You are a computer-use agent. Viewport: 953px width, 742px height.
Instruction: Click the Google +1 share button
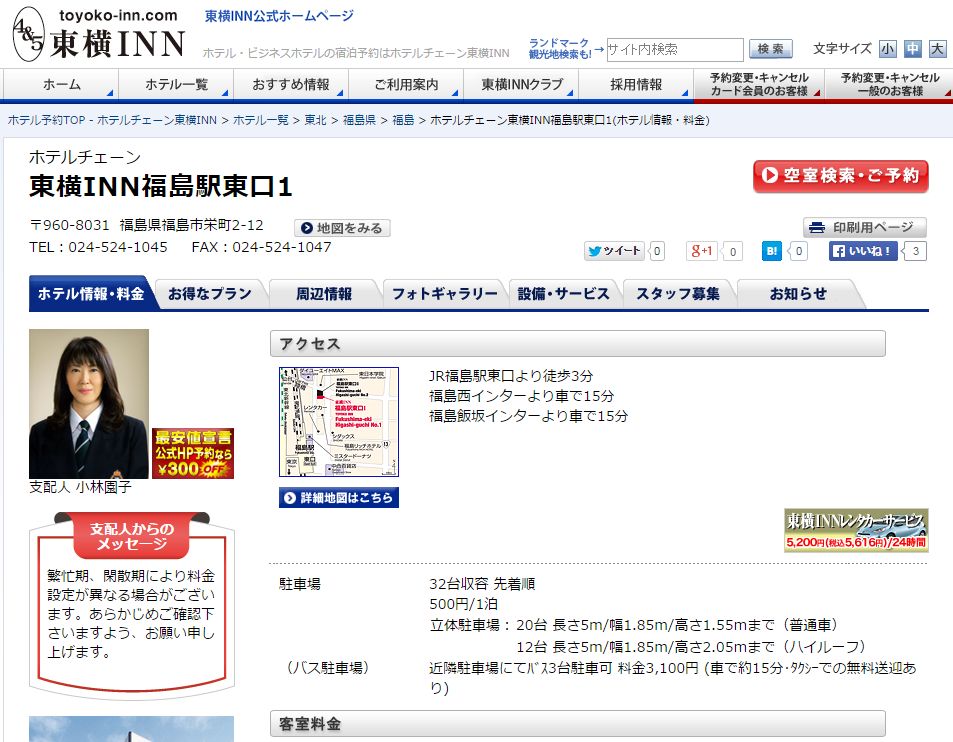click(x=701, y=251)
